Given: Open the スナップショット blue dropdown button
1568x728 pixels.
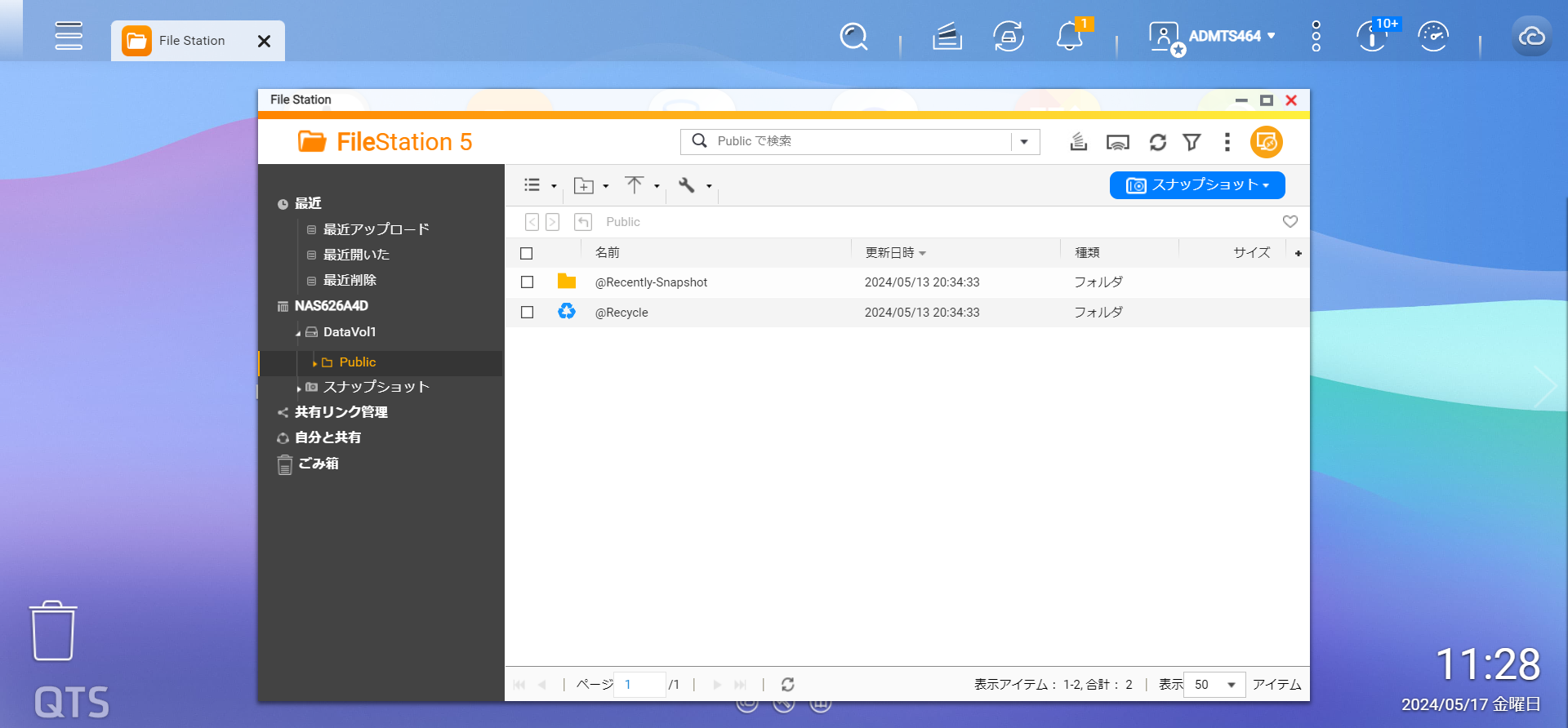Looking at the screenshot, I should coord(1197,185).
